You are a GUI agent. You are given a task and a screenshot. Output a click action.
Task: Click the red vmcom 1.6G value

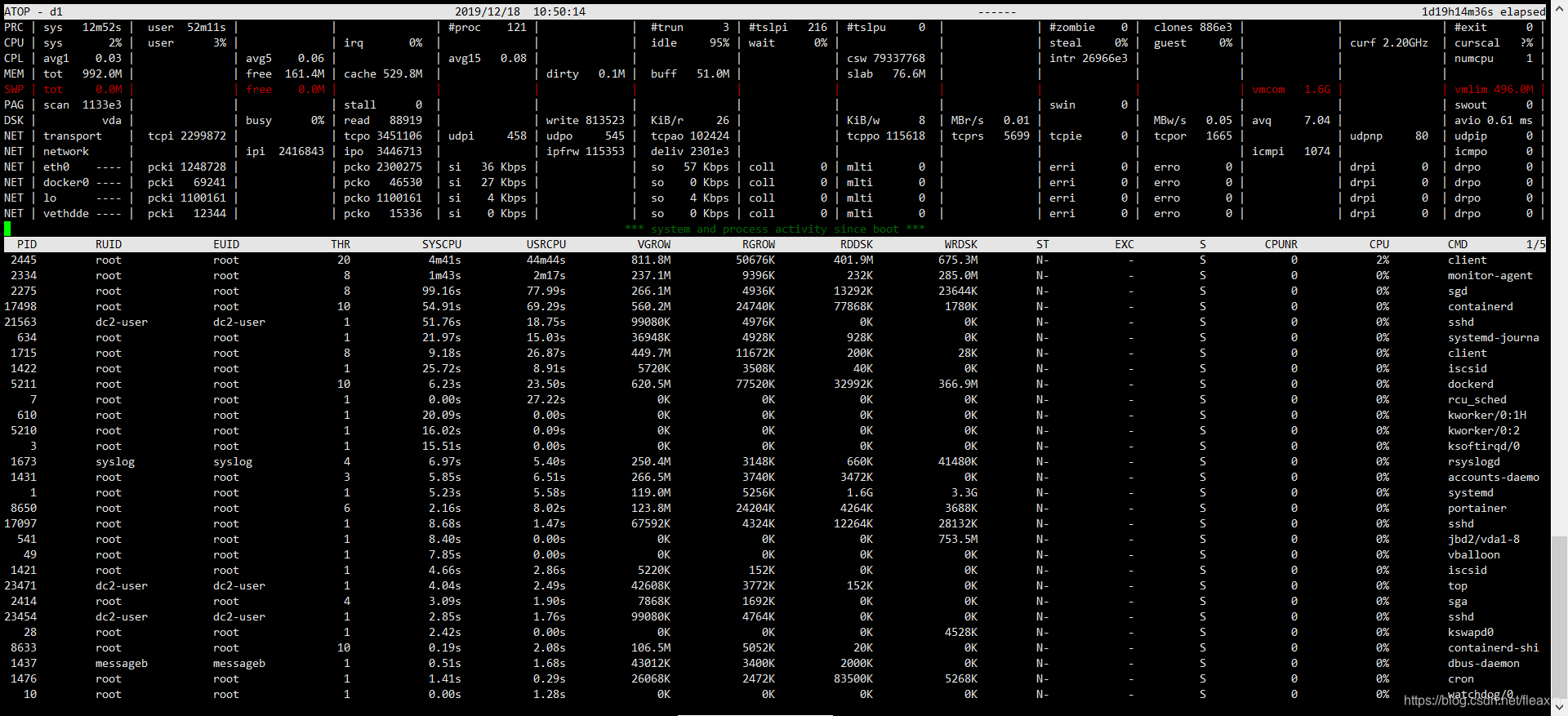[1291, 89]
